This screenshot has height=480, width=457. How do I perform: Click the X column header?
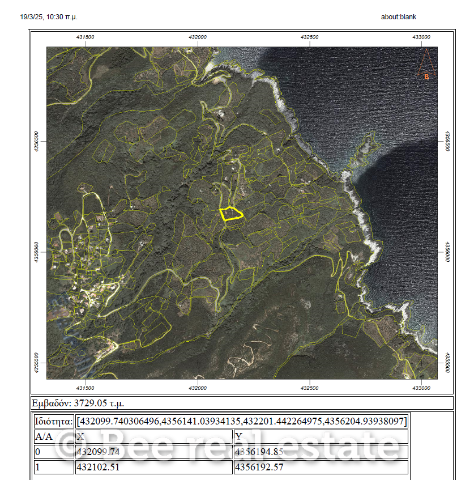pos(153,436)
